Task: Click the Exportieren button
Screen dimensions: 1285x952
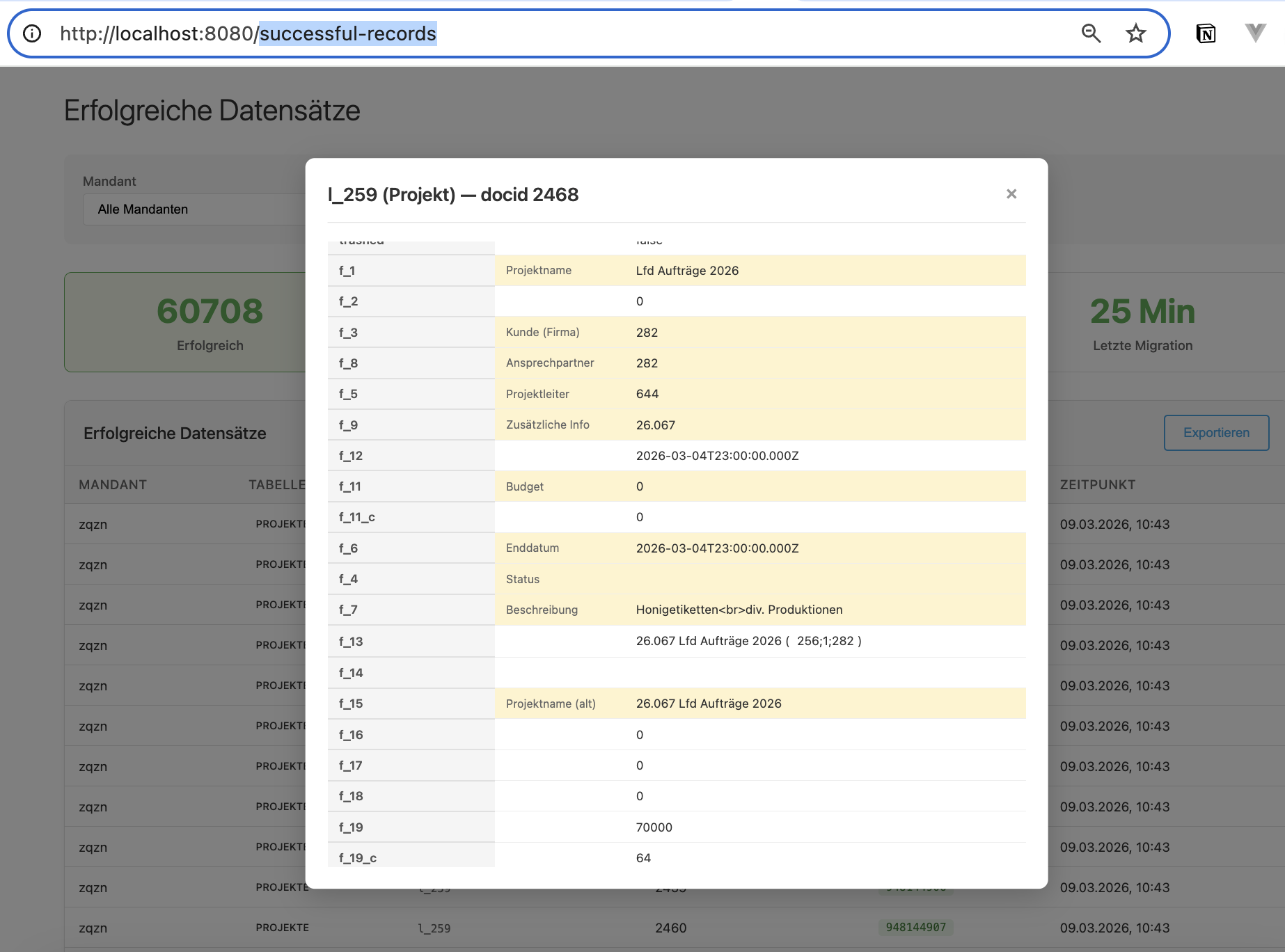Action: click(x=1216, y=433)
